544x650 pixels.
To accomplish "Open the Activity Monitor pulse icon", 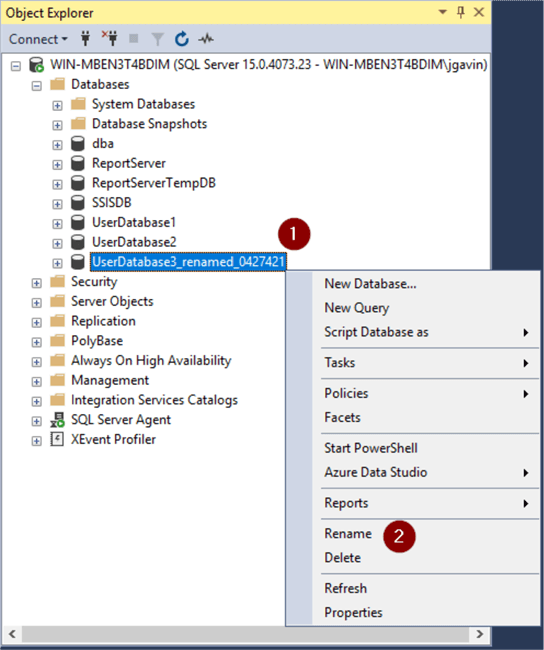I will (206, 39).
